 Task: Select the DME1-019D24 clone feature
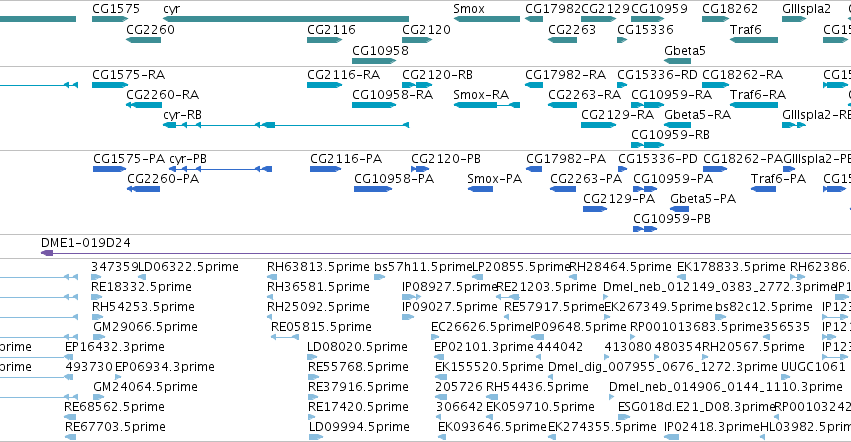click(x=446, y=253)
